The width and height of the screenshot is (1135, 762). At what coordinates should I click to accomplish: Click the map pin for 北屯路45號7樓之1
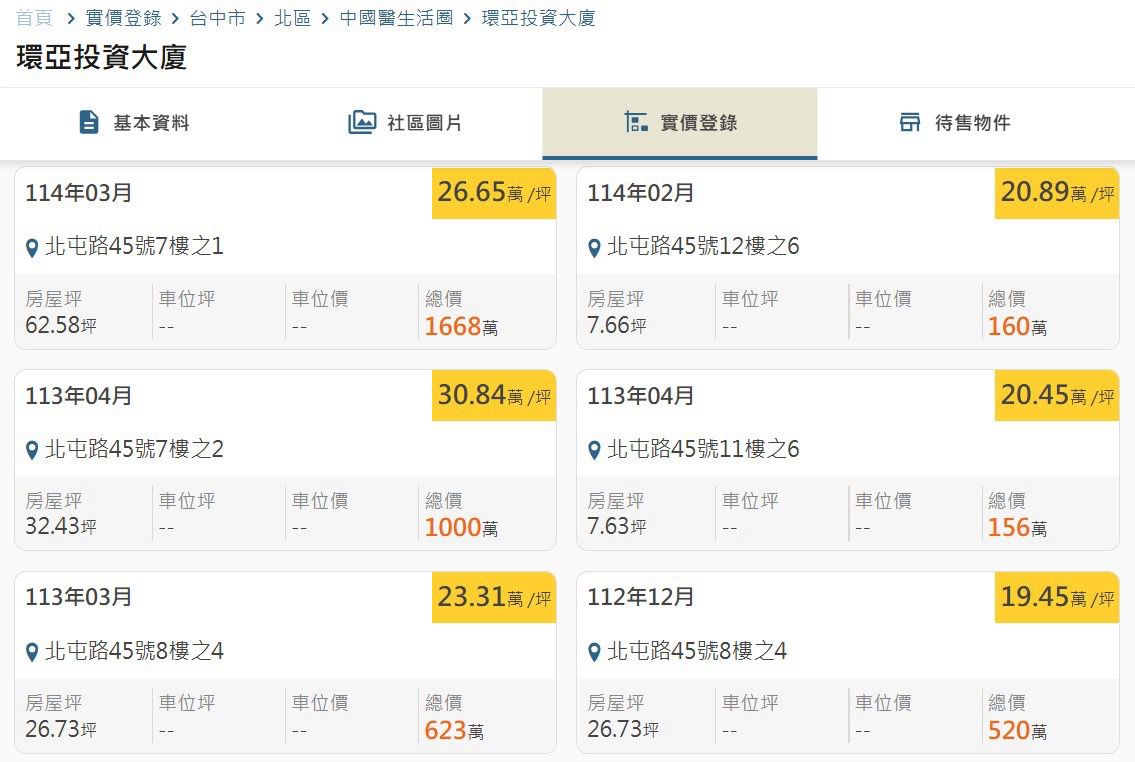click(32, 248)
